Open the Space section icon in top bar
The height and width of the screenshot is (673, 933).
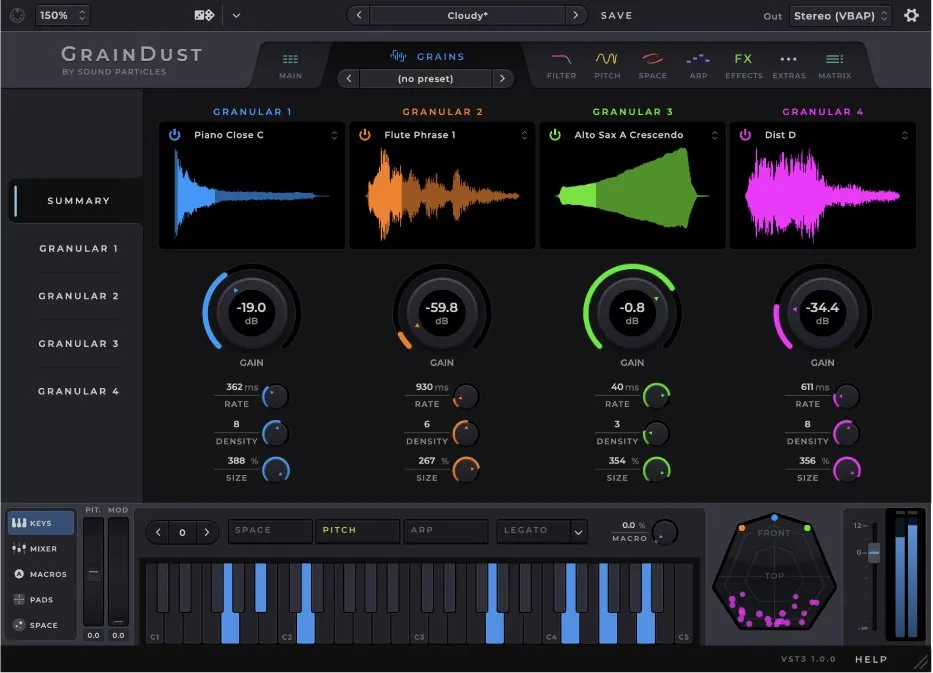[652, 65]
